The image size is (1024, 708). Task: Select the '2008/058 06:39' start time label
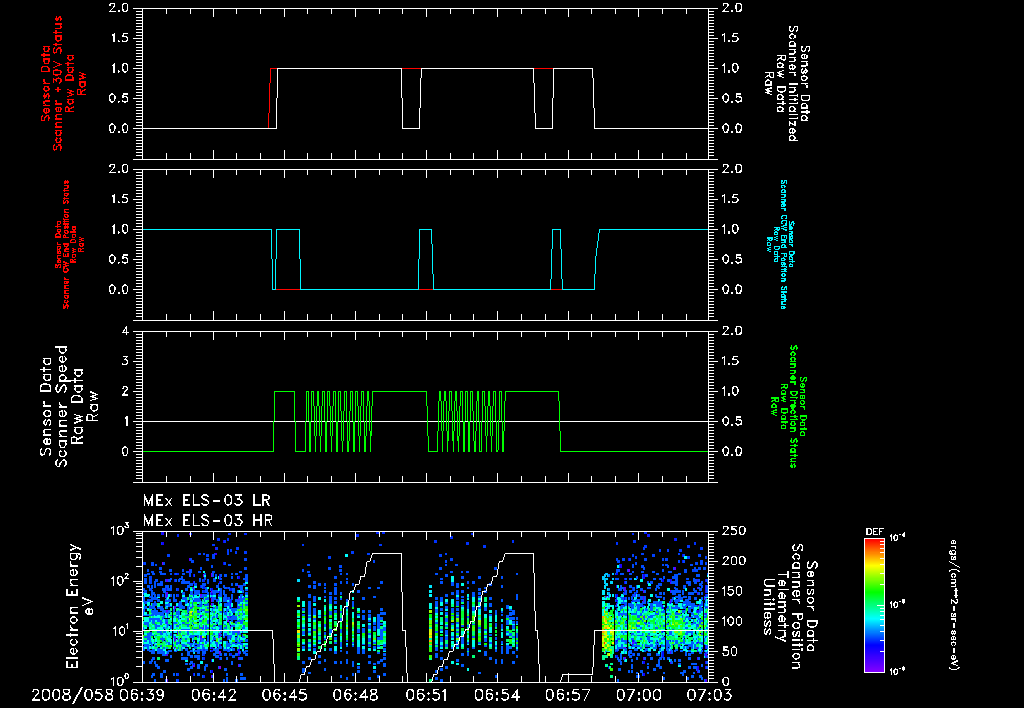(x=98, y=695)
